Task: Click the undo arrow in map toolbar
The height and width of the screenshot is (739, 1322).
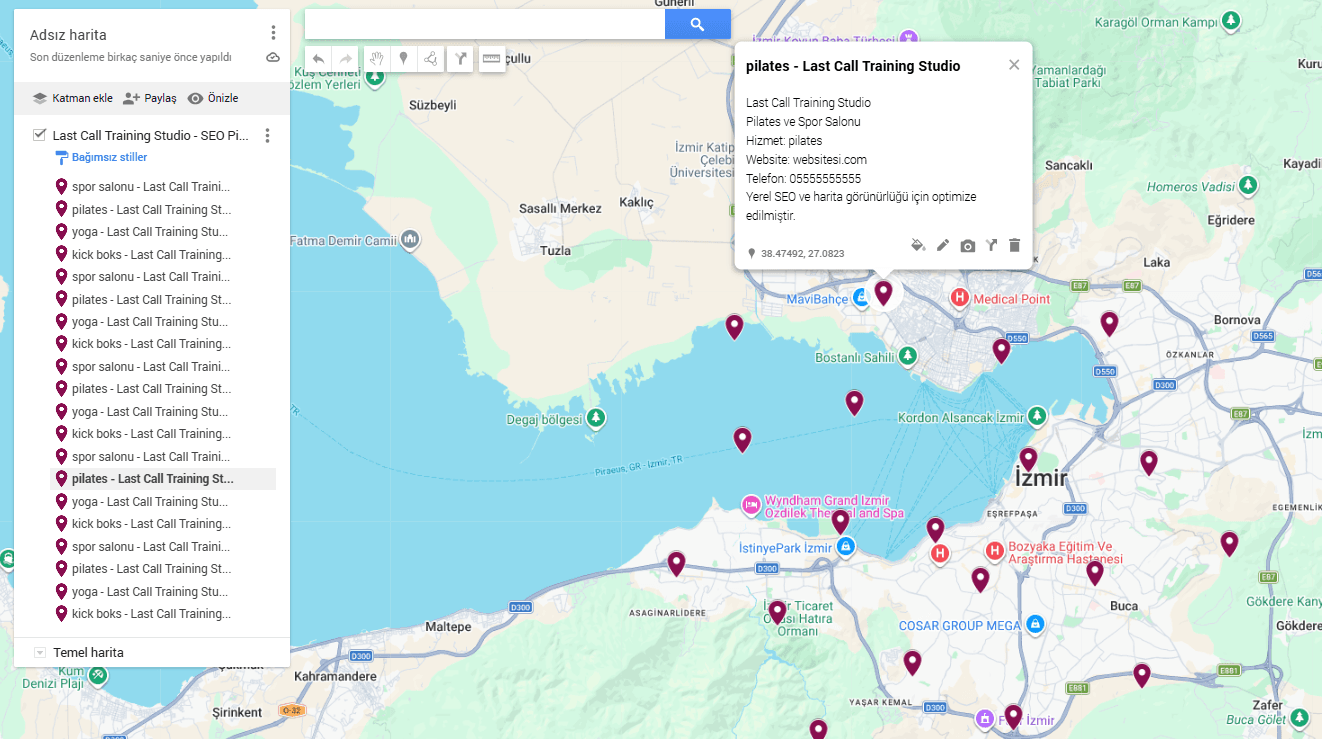Action: pos(318,59)
